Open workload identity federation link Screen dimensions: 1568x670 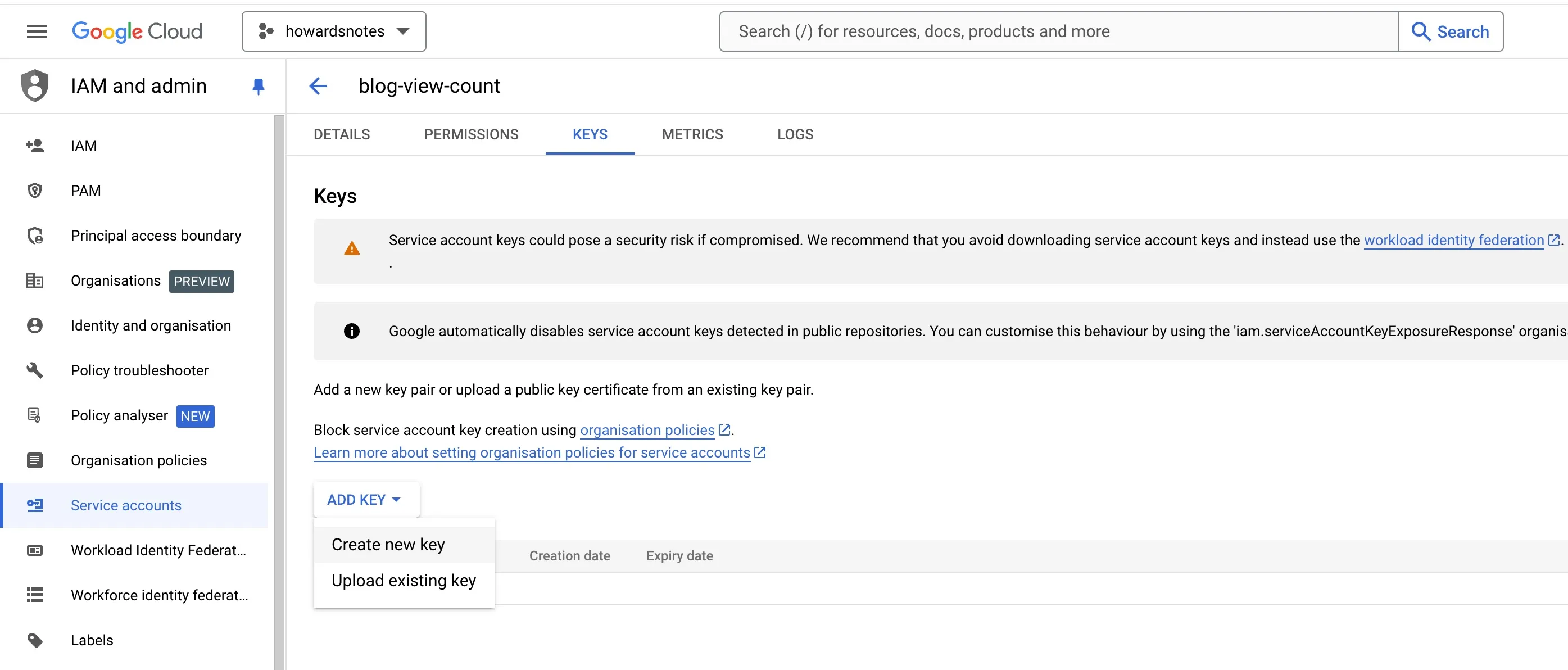point(1453,241)
